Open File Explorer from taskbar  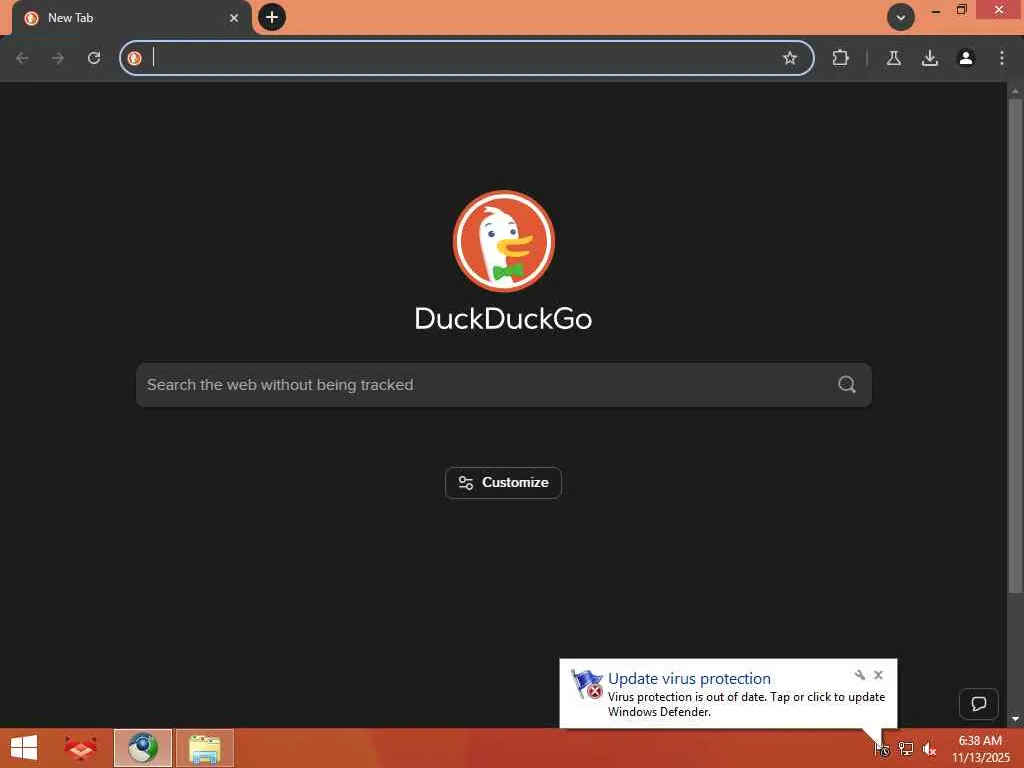click(204, 748)
